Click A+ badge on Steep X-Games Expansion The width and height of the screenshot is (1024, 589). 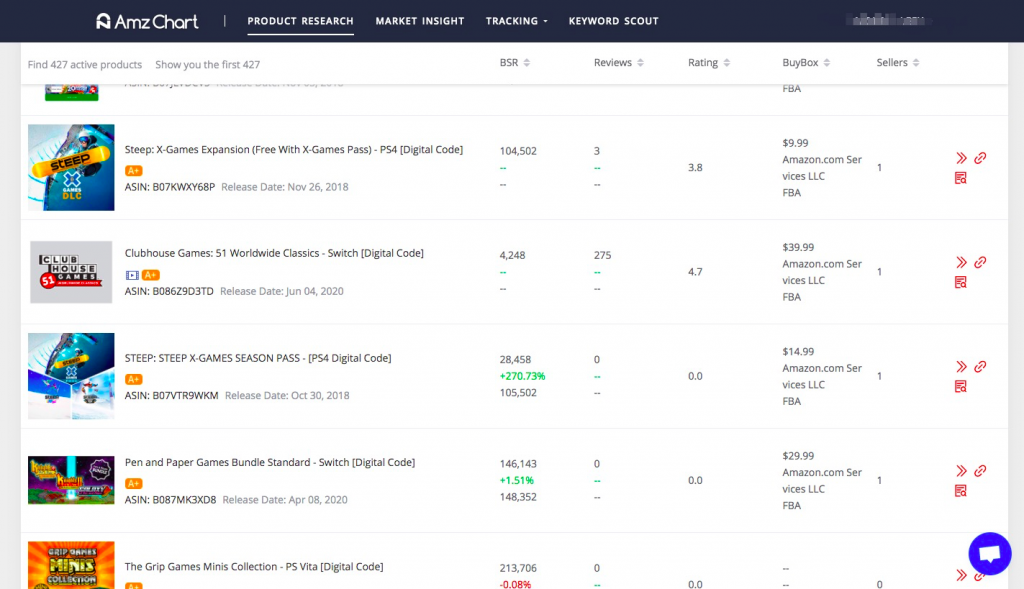click(133, 170)
